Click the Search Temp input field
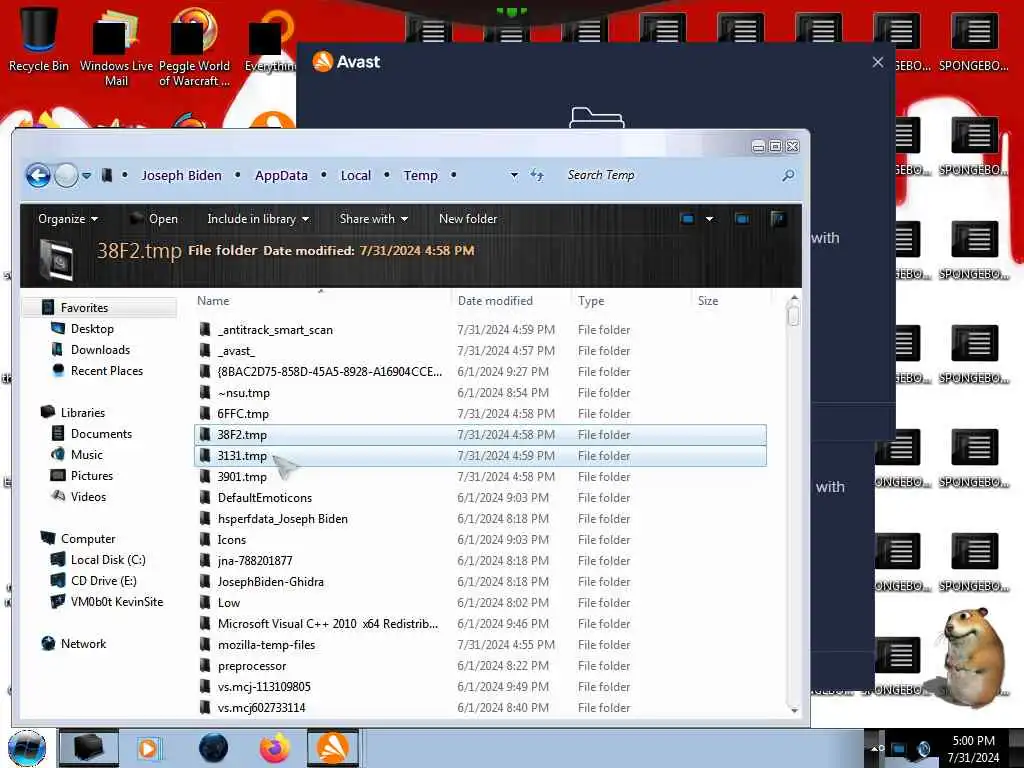This screenshot has width=1024, height=768. [669, 175]
